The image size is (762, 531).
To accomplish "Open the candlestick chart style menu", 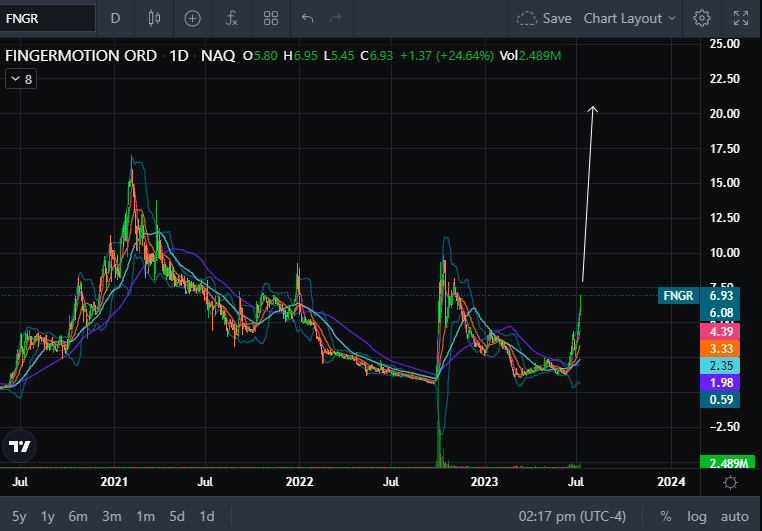I will click(x=154, y=18).
